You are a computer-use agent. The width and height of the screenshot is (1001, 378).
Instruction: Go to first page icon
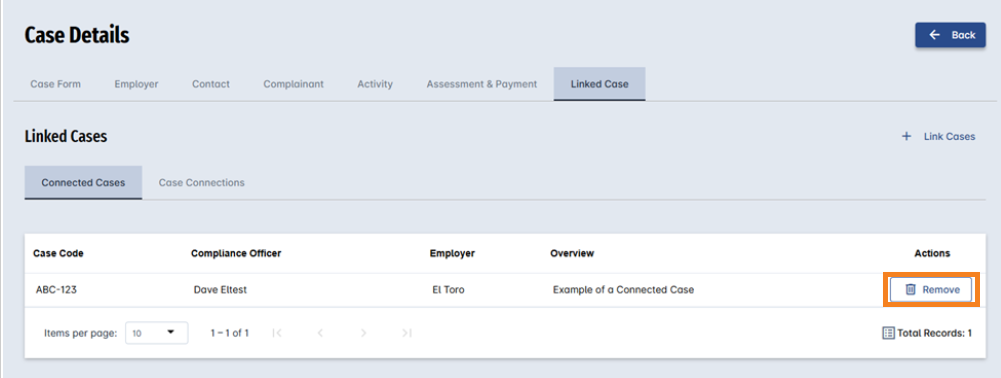pos(276,333)
